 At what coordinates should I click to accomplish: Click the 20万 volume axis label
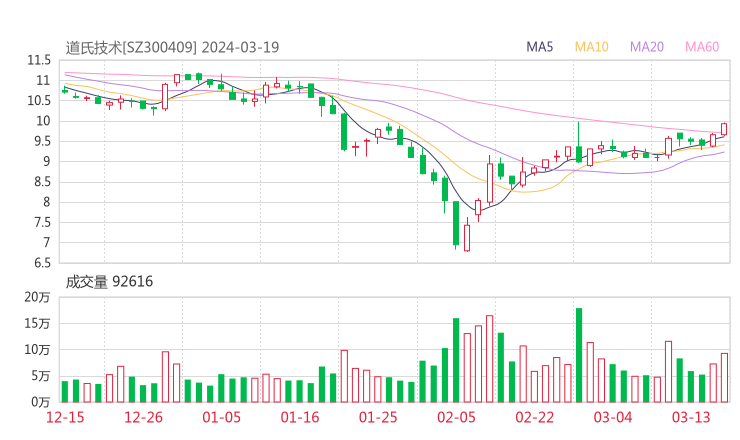(37, 297)
